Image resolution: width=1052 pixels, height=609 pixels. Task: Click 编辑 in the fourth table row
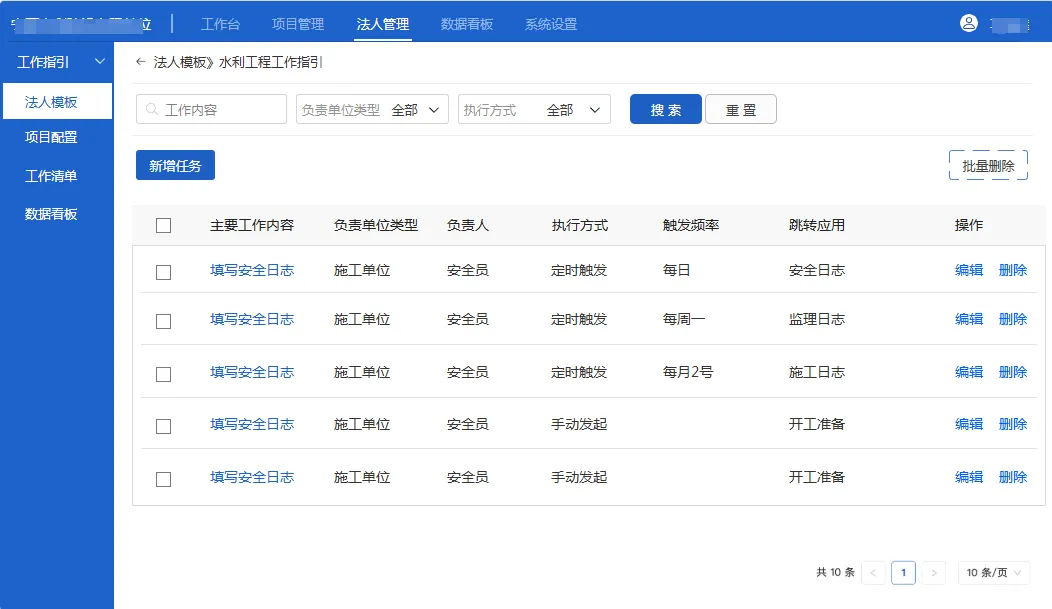pyautogui.click(x=969, y=424)
